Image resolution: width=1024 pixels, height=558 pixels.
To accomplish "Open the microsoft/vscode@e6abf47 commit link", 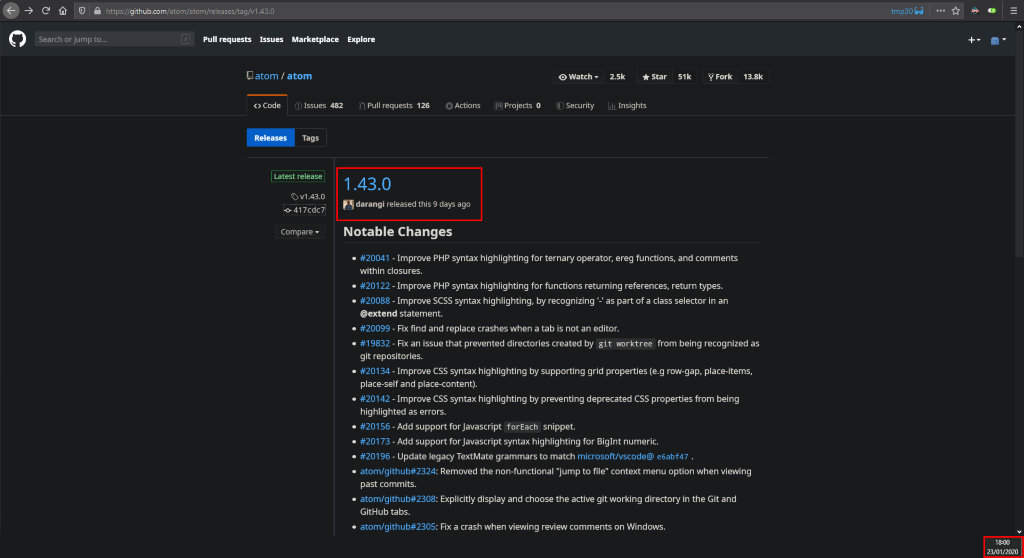I will (633, 457).
